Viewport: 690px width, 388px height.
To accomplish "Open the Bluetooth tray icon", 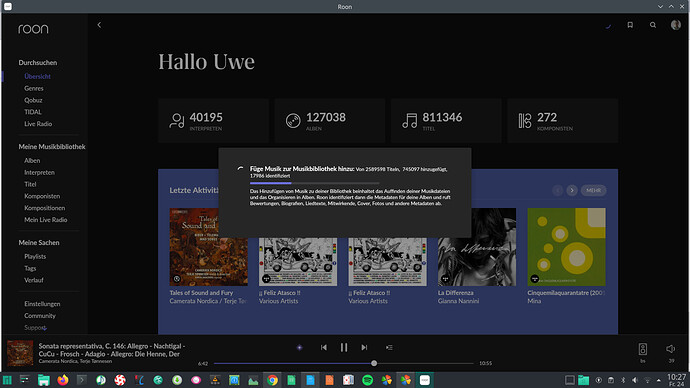I will tap(623, 380).
